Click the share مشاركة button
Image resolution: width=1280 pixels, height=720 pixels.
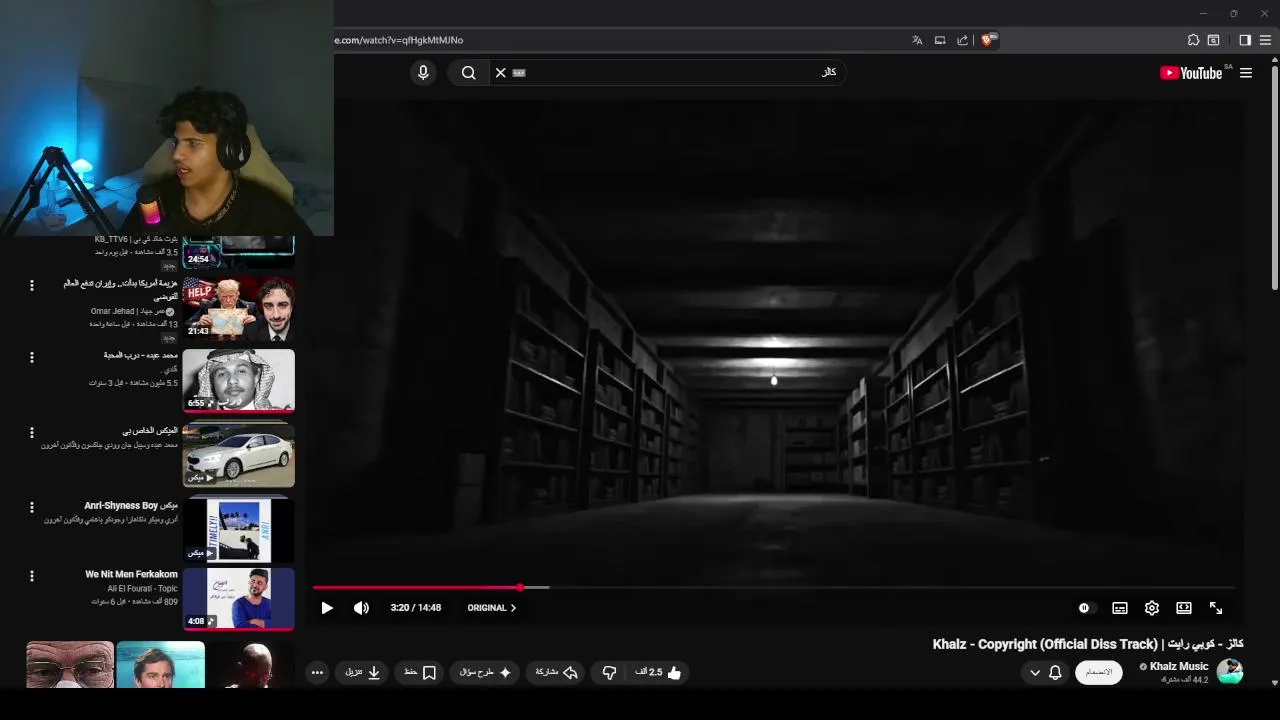point(557,673)
